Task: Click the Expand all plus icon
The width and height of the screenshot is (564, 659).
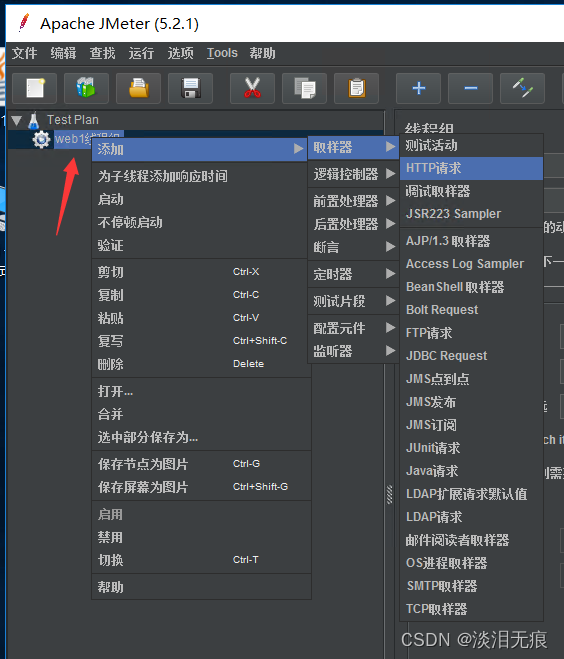Action: point(418,88)
